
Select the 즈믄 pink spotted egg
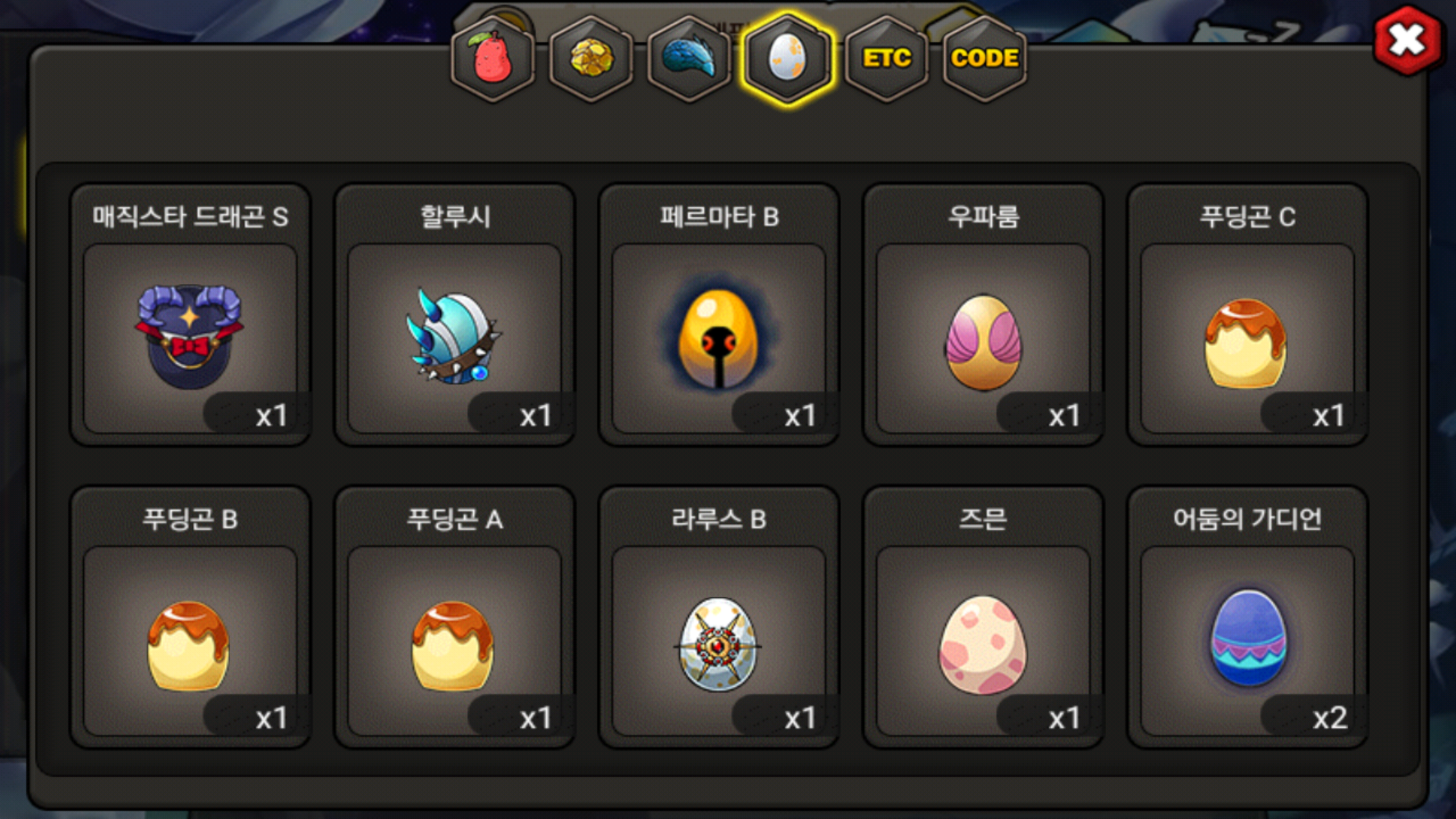coord(983,641)
